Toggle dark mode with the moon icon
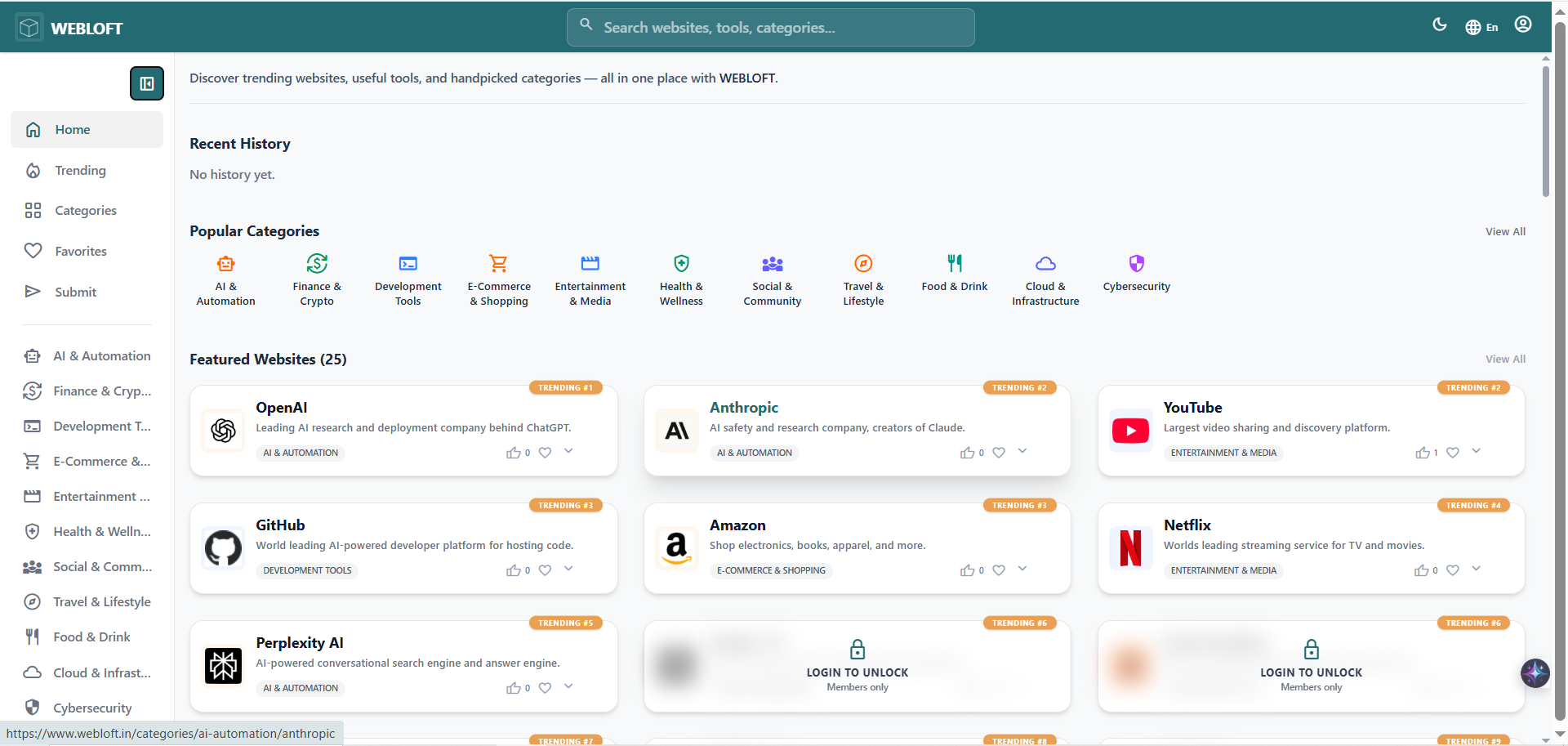The height and width of the screenshot is (746, 1568). (x=1441, y=25)
